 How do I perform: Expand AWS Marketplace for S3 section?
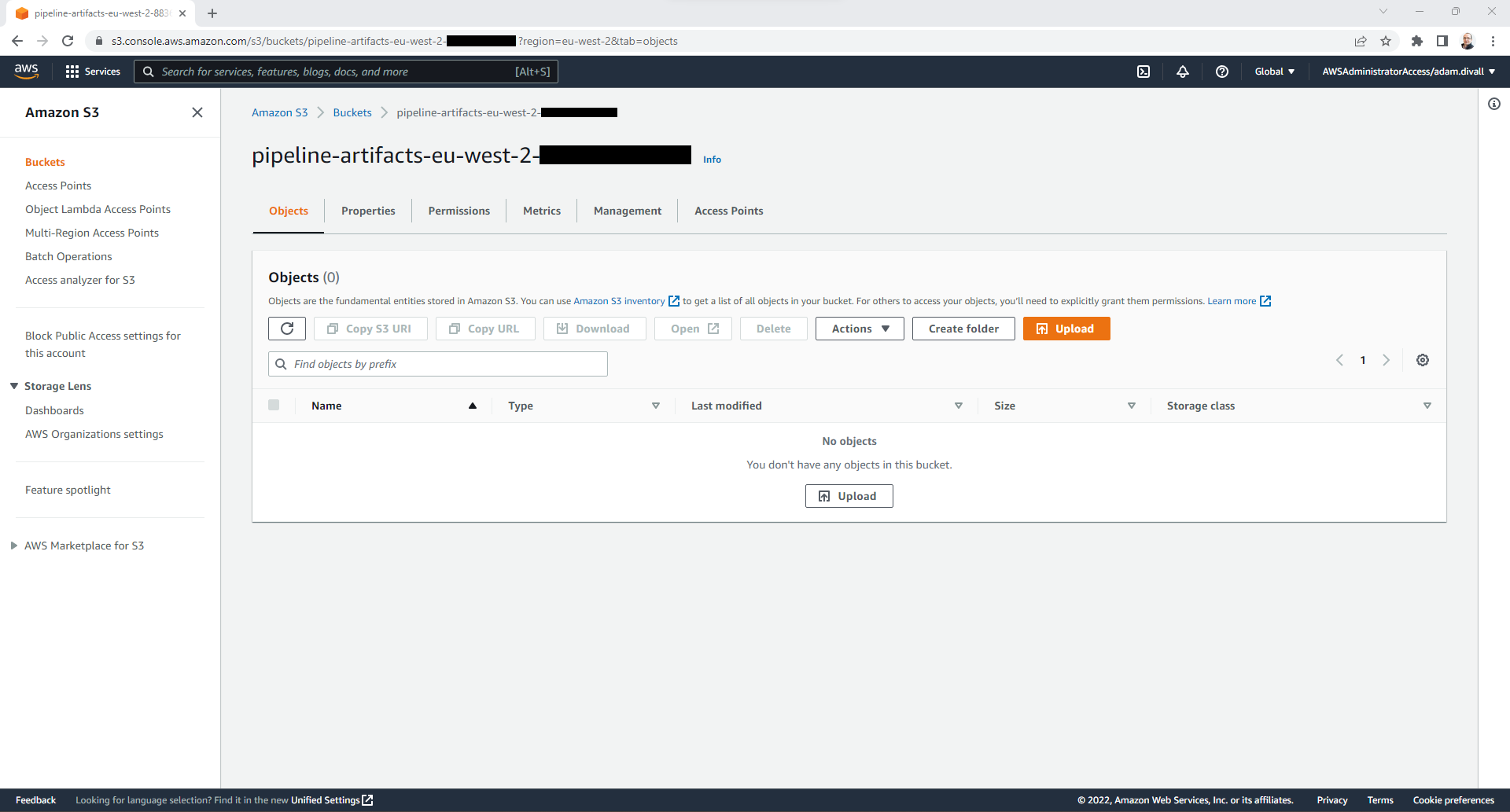click(x=14, y=546)
